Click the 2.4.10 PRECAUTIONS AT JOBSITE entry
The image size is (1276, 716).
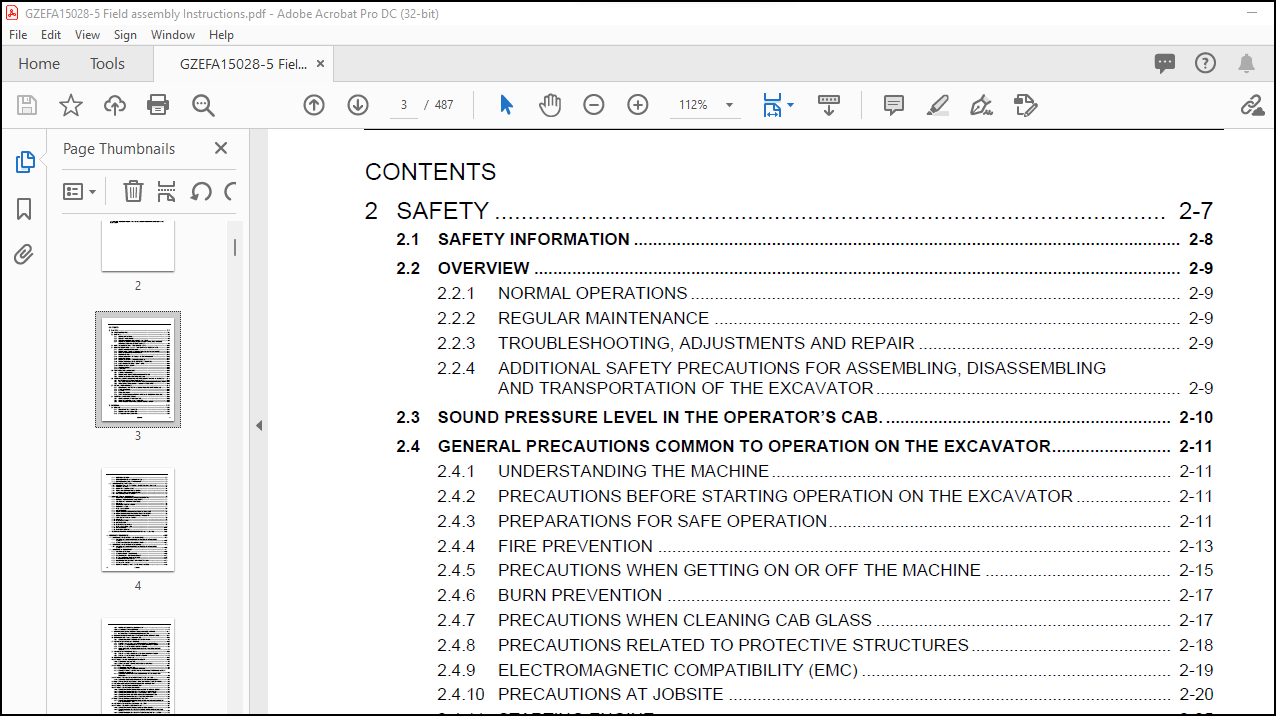tap(825, 694)
